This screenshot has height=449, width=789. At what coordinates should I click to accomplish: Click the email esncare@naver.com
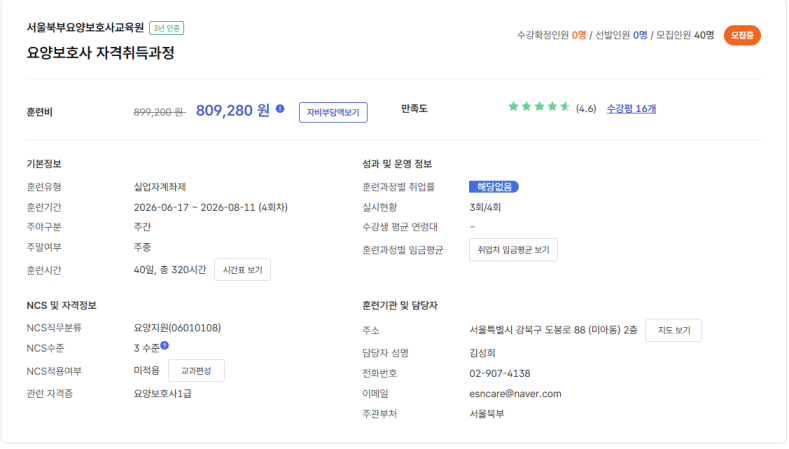click(515, 393)
